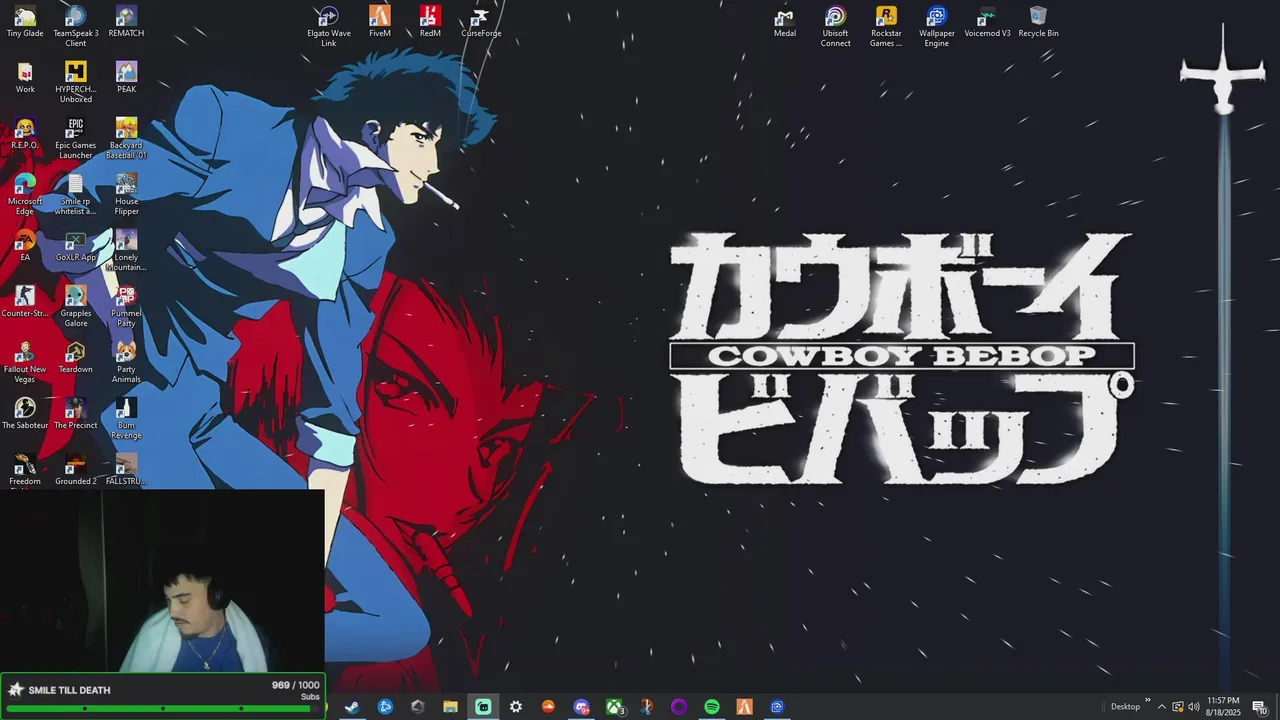This screenshot has height=720, width=1280.
Task: Select HYPERCHARGE Unboxed desktop icon
Action: point(76,82)
